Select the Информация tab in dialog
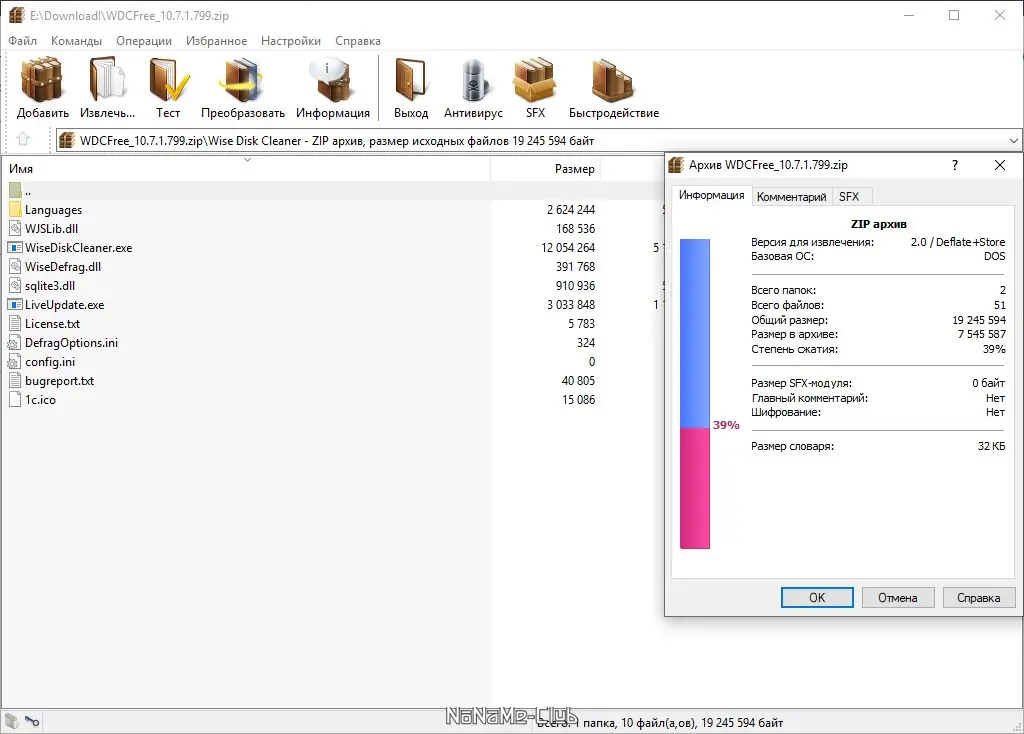 click(711, 195)
